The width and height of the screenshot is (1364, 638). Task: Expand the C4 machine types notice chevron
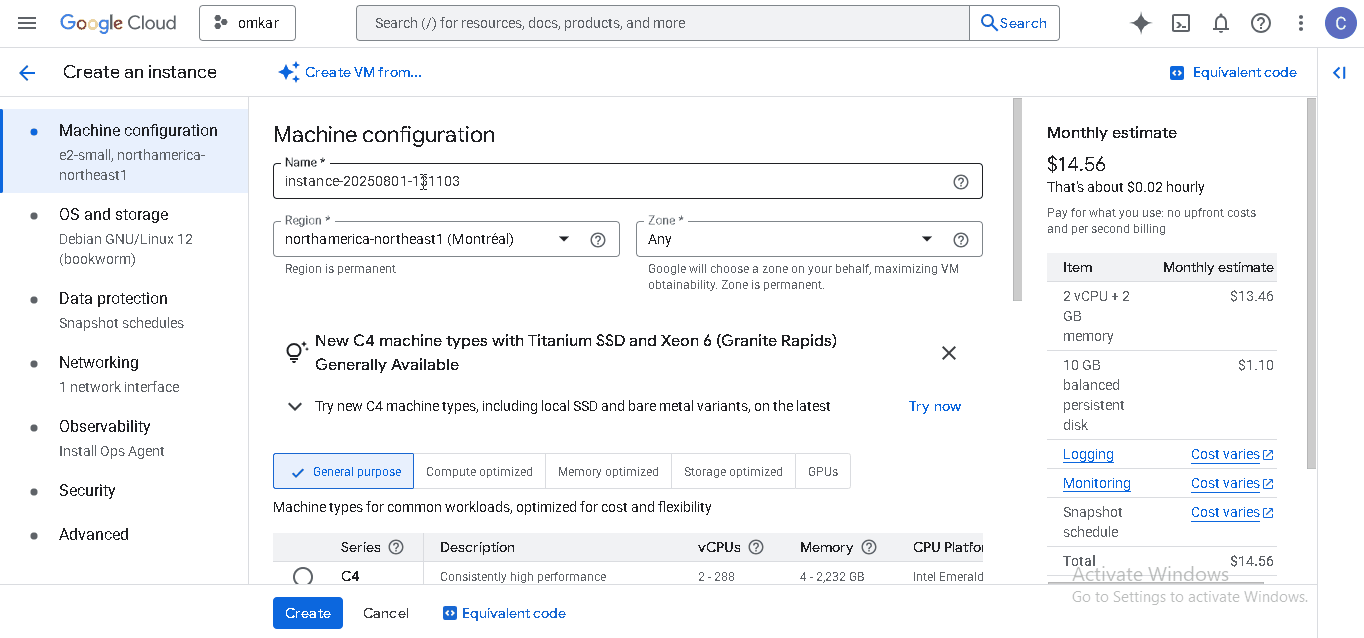coord(295,406)
